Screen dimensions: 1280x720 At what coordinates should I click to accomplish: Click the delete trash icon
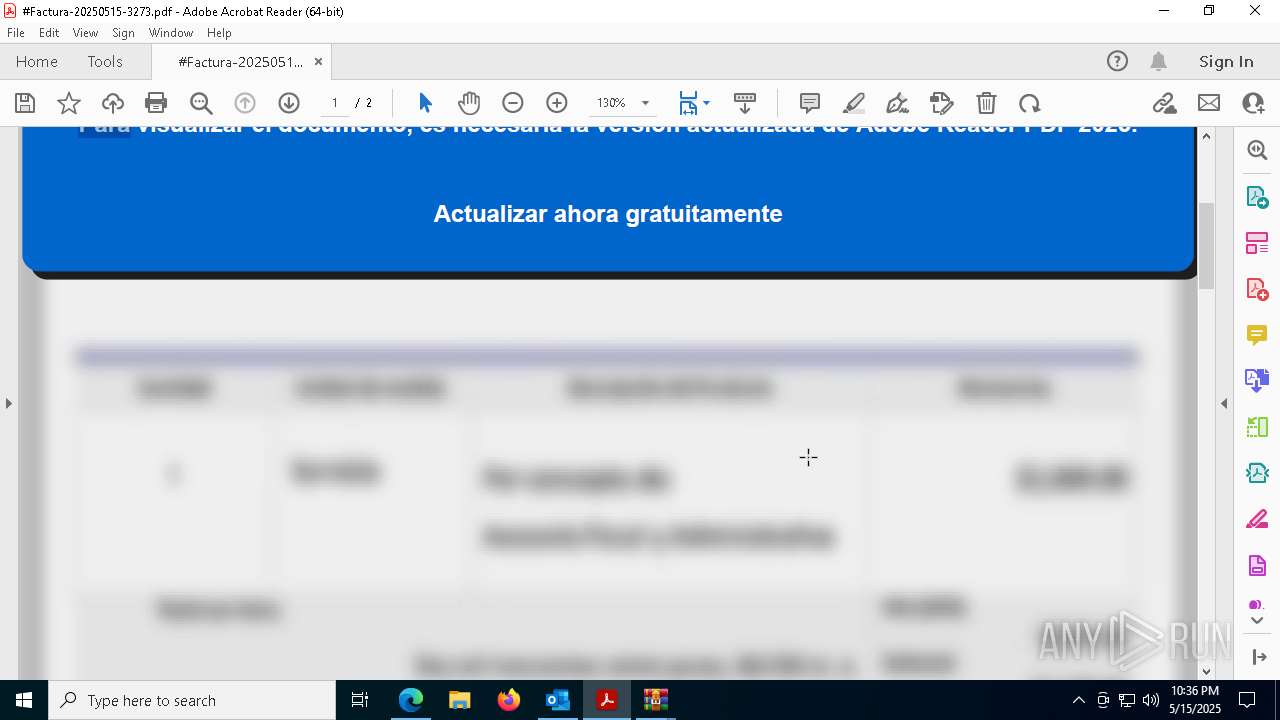(986, 103)
